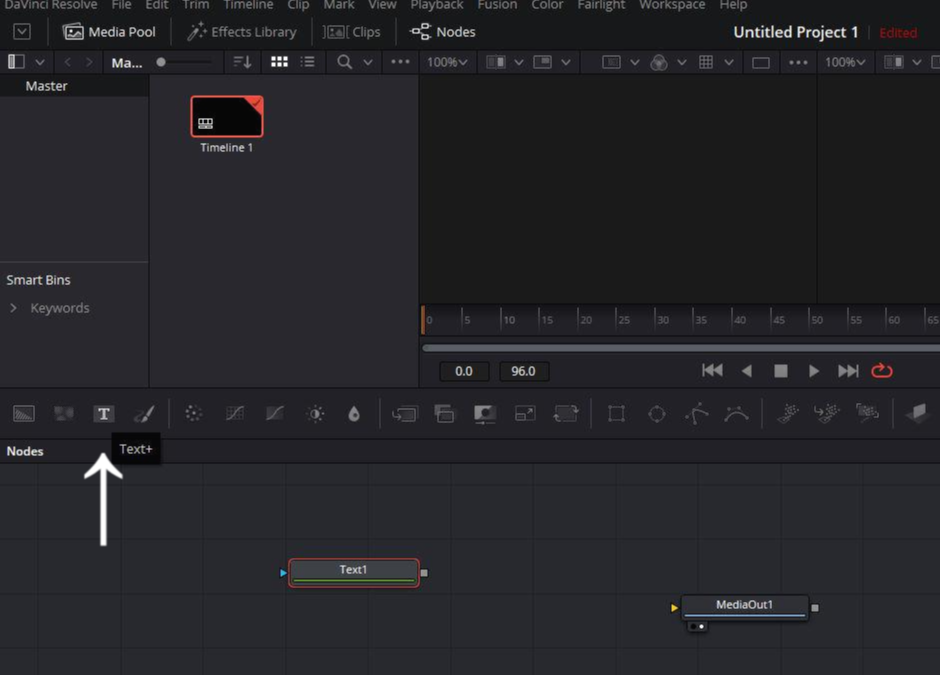
Task: Add a Resize node
Action: (525, 414)
